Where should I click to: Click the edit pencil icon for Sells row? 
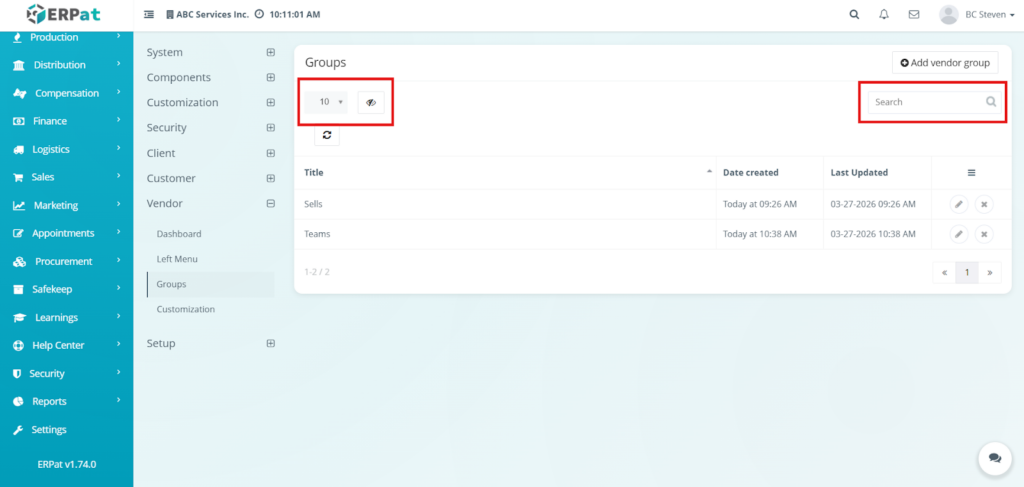pos(958,204)
